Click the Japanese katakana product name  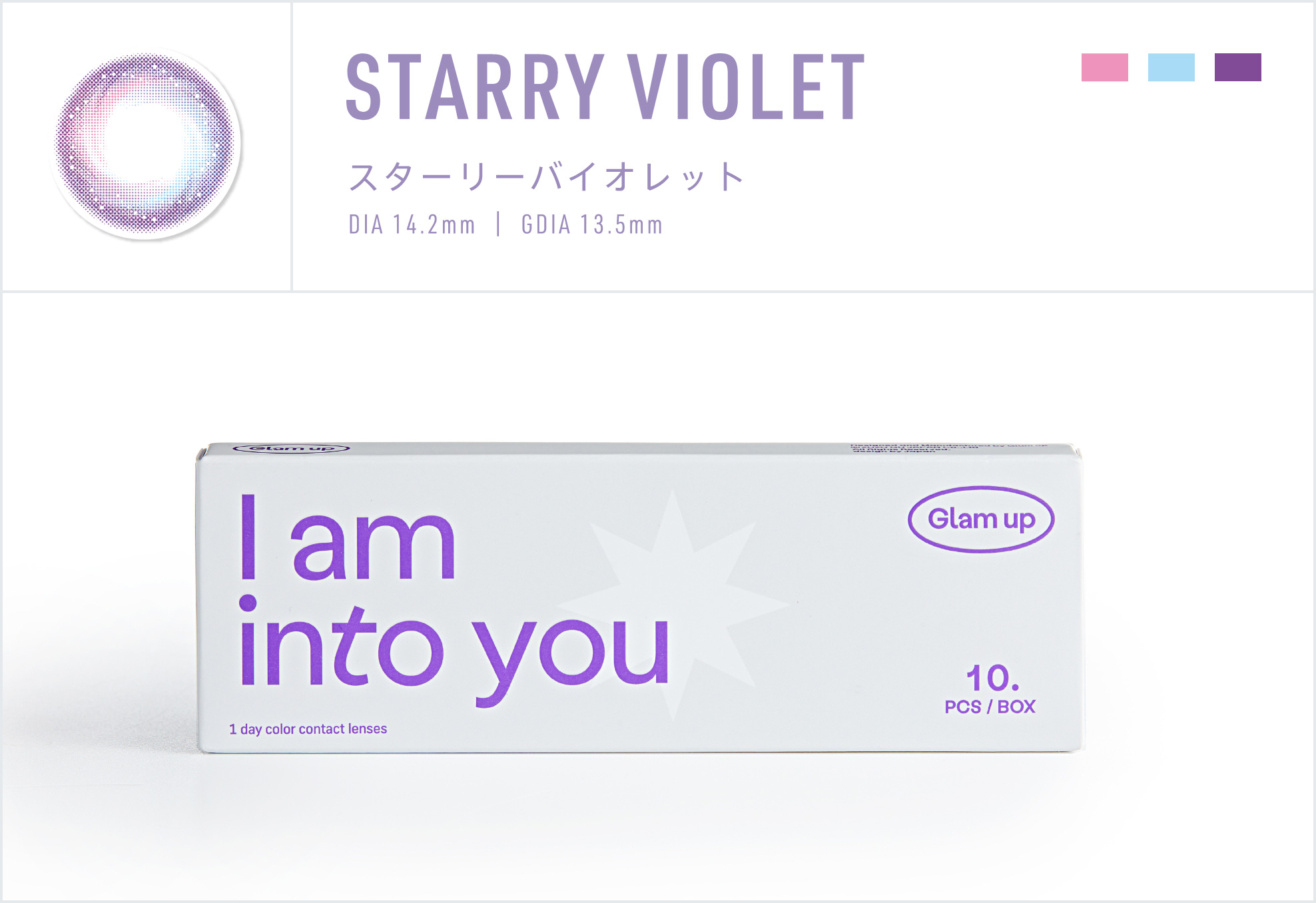tap(546, 177)
